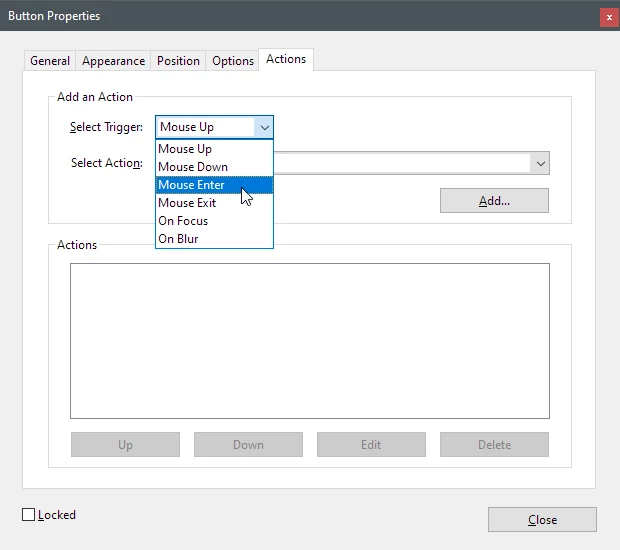Click the Down button below Actions list
Viewport: 620px width, 550px height.
click(x=248, y=444)
